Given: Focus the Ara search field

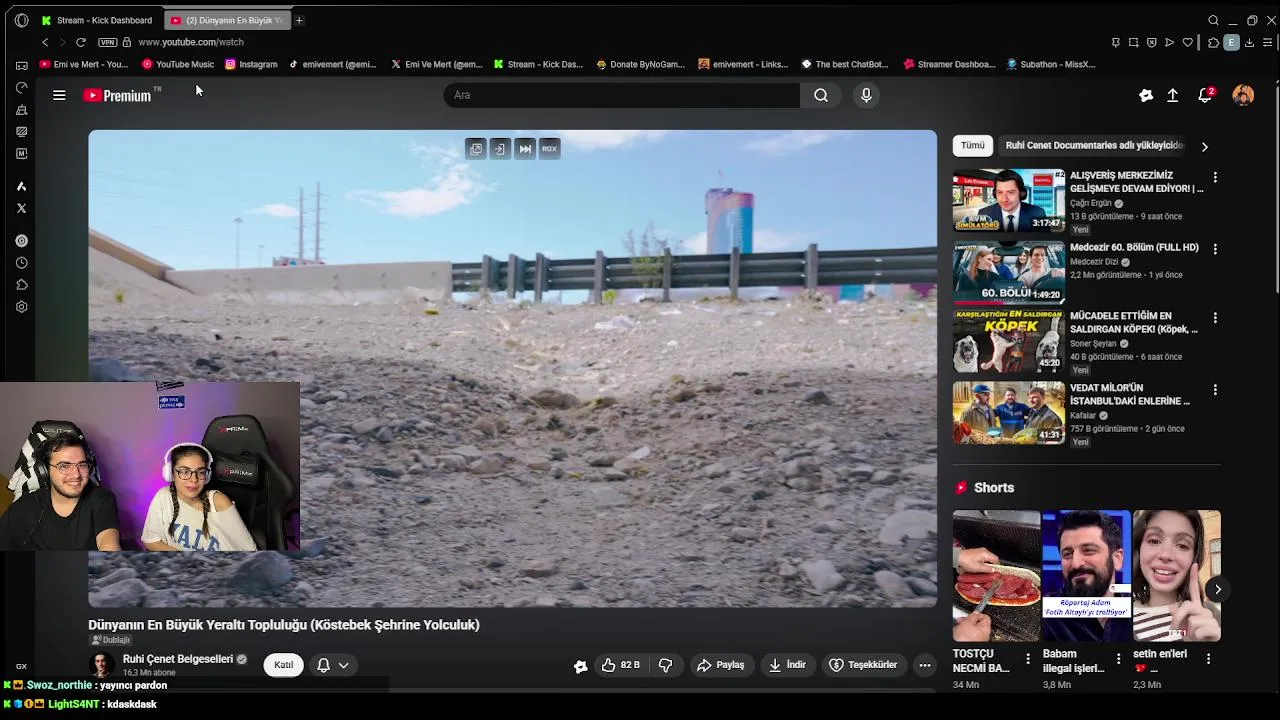Looking at the screenshot, I should click(x=621, y=95).
